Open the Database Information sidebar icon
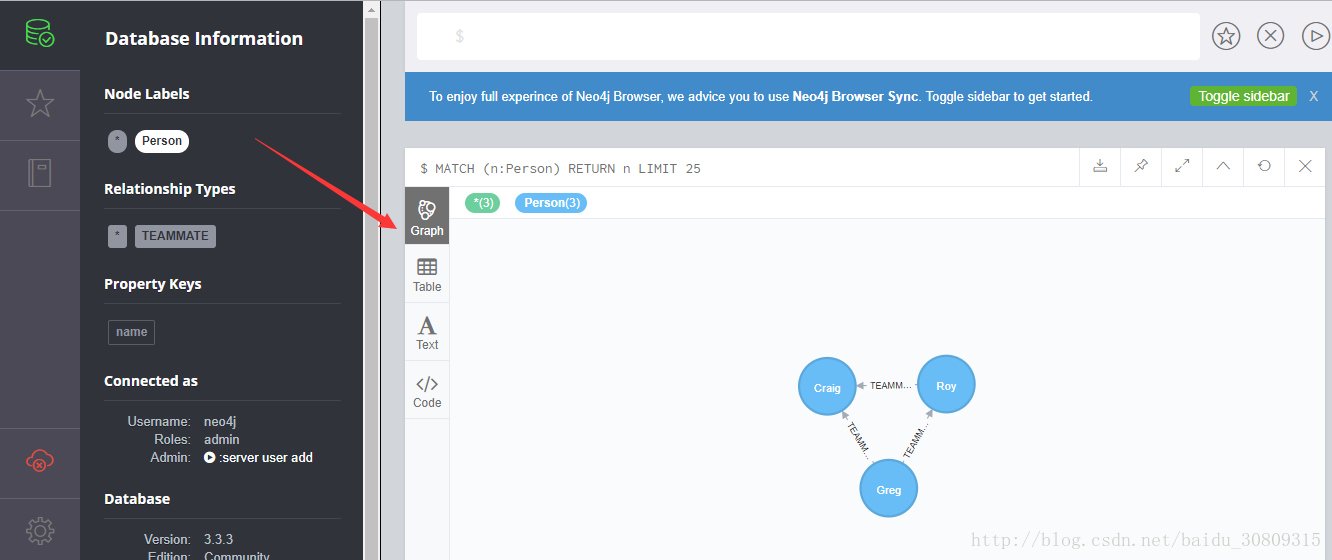 pyautogui.click(x=40, y=34)
